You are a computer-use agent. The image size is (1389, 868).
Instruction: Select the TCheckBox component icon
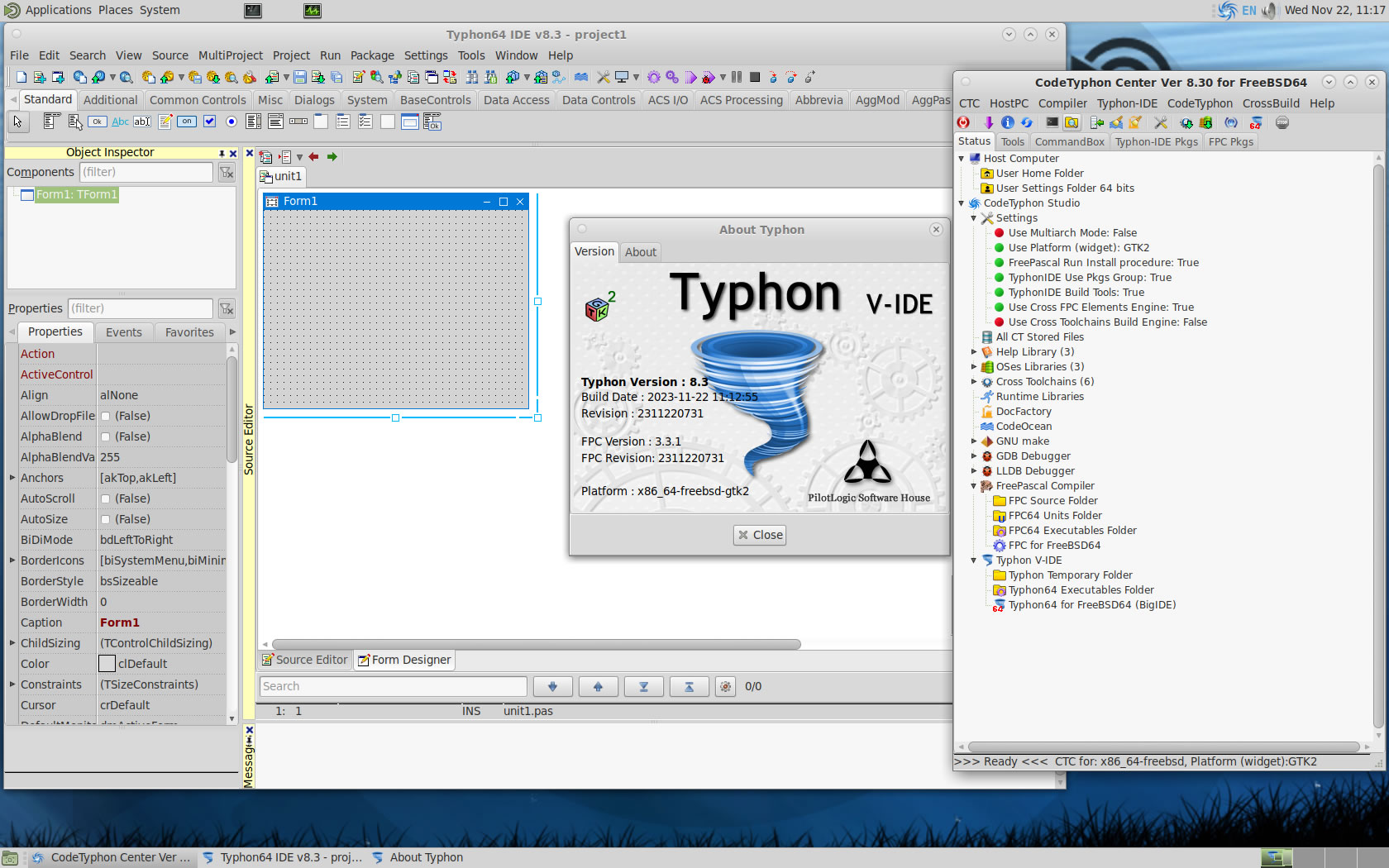[209, 122]
